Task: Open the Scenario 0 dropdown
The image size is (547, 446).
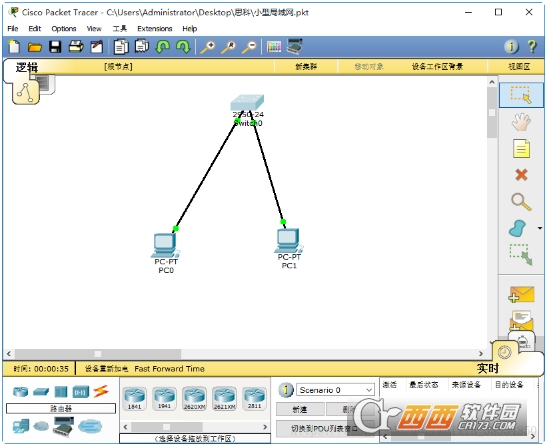Action: (335, 390)
